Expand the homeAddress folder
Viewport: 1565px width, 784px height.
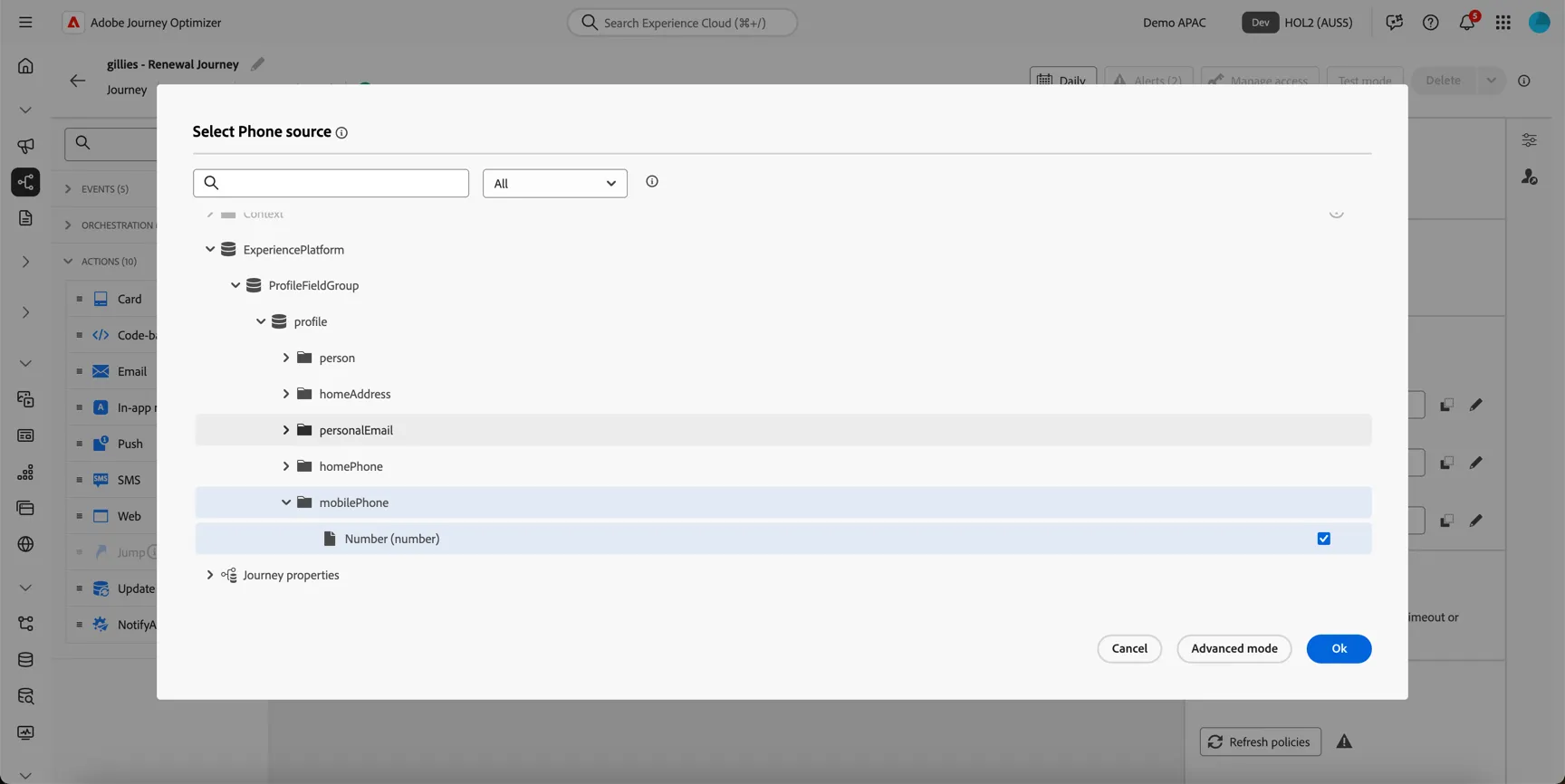tap(286, 394)
